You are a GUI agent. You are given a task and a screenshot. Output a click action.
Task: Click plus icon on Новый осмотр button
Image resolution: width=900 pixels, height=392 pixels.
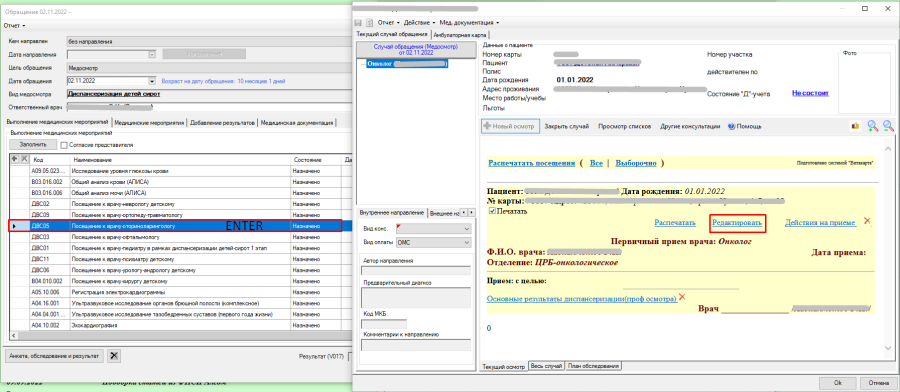(x=487, y=126)
